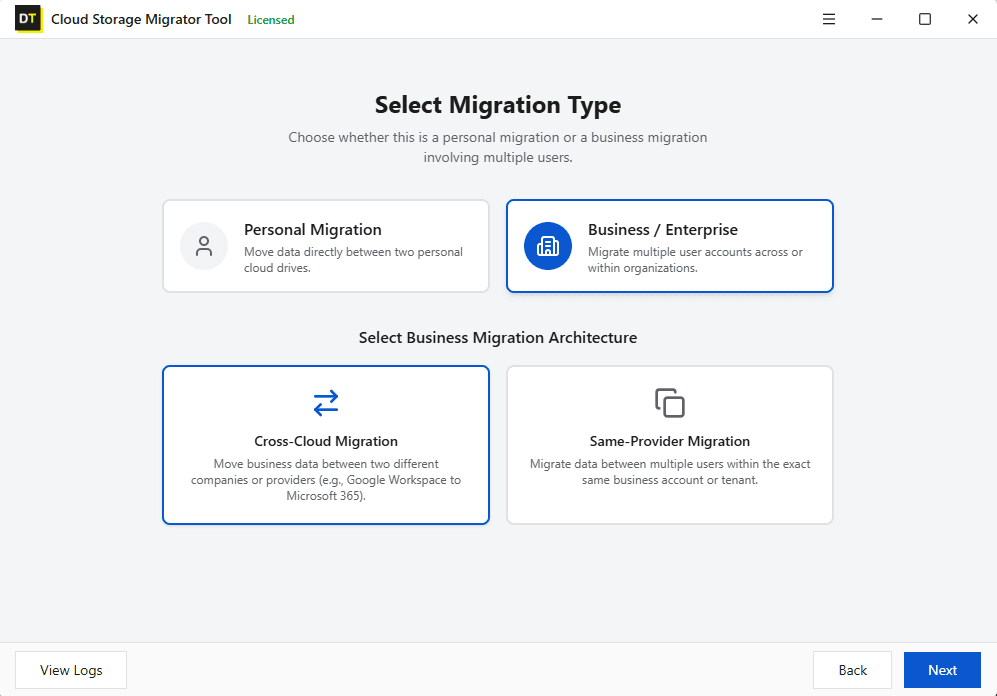Maximize the Cloud Storage Migrator window
The width and height of the screenshot is (997, 696).
[x=925, y=19]
